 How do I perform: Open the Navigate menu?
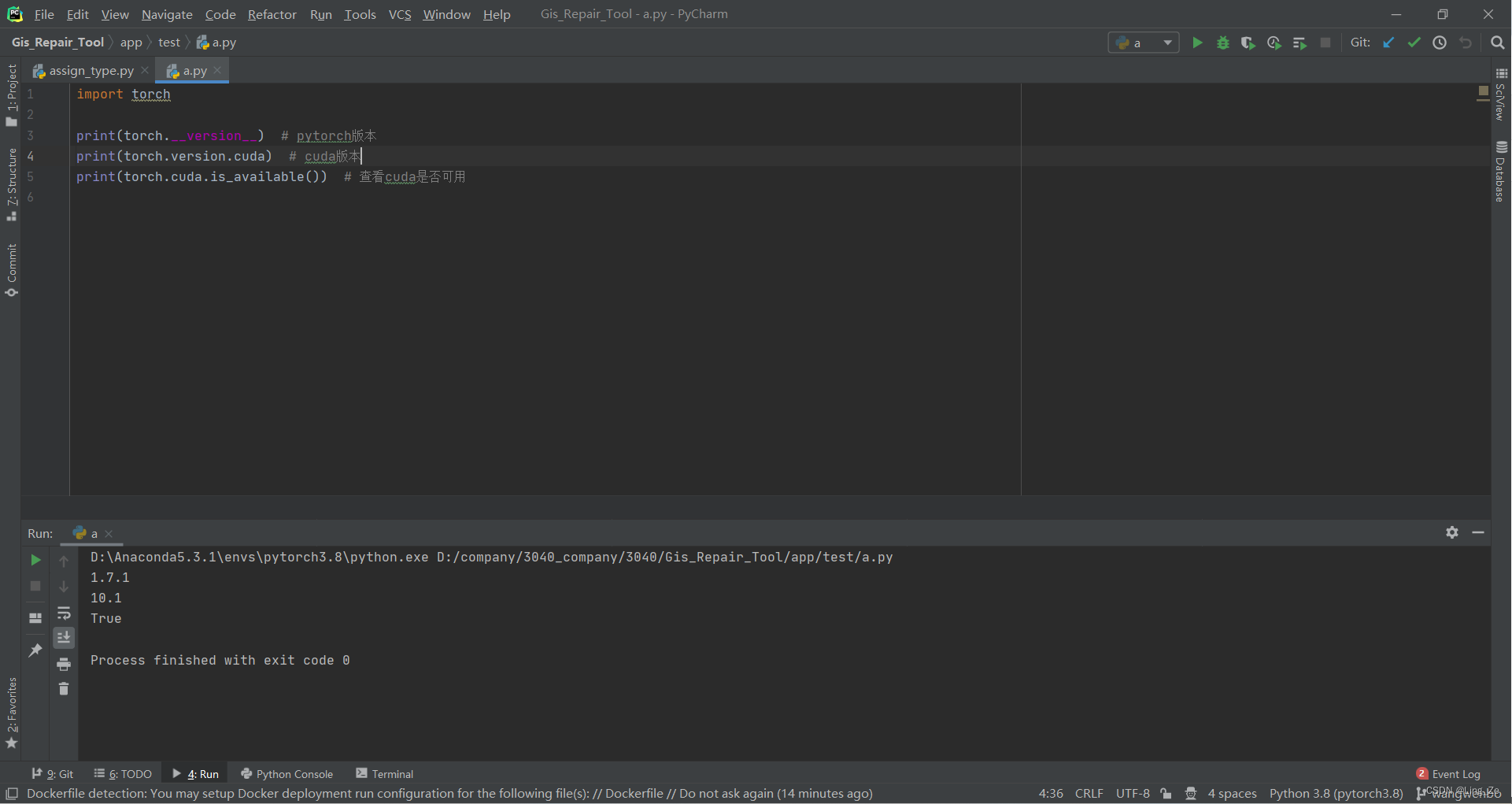[x=167, y=14]
